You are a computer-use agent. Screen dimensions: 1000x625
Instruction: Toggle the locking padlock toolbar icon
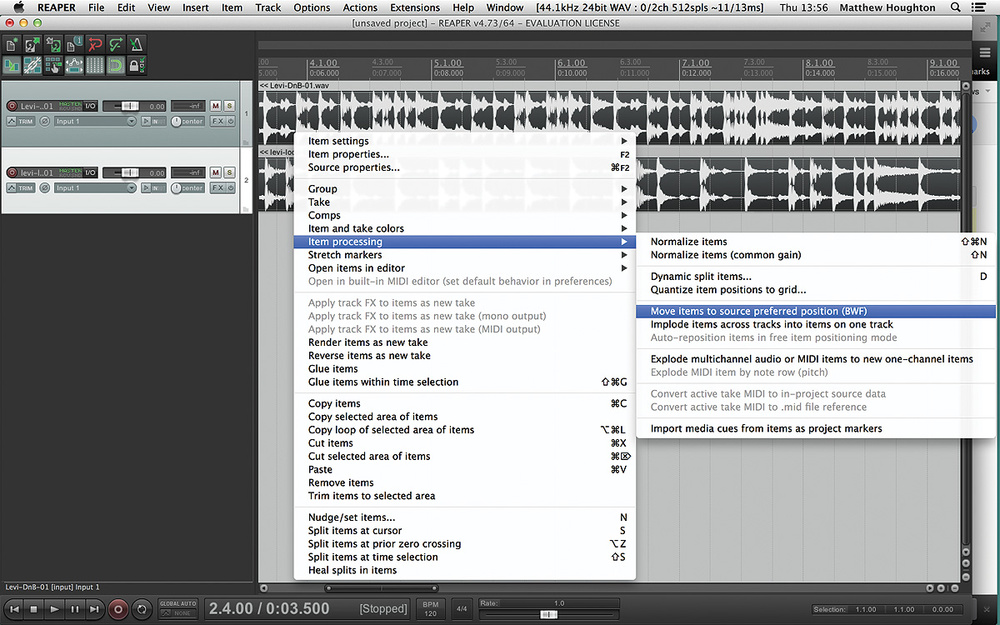[136, 65]
